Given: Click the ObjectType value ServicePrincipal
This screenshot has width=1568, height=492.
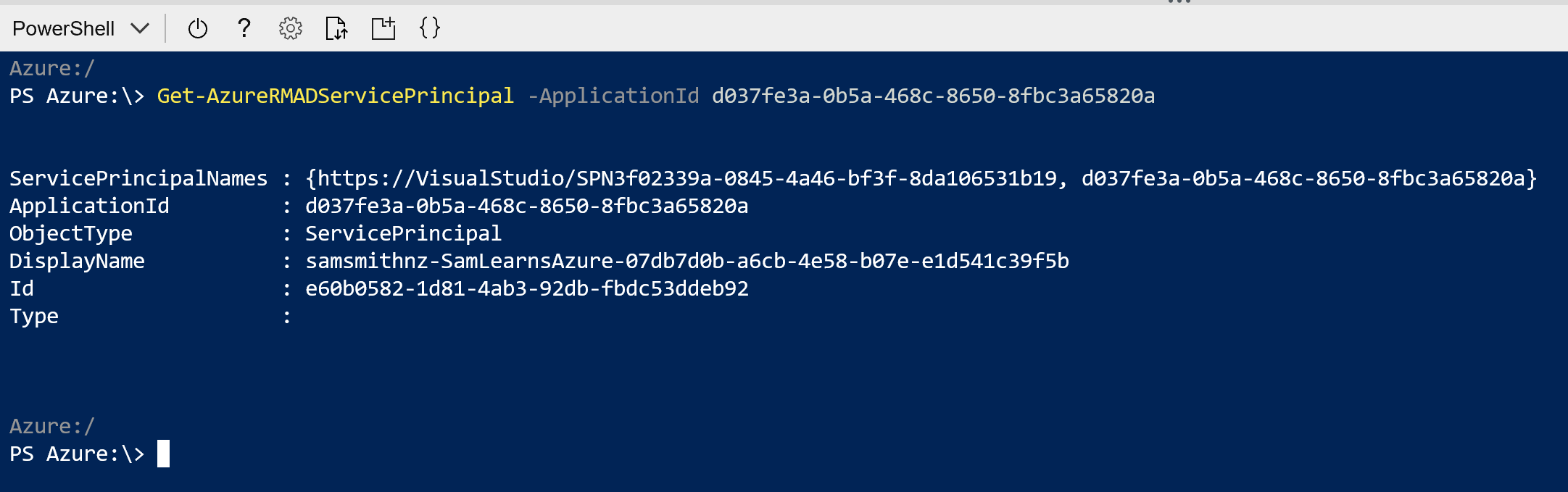Looking at the screenshot, I should coord(403,234).
